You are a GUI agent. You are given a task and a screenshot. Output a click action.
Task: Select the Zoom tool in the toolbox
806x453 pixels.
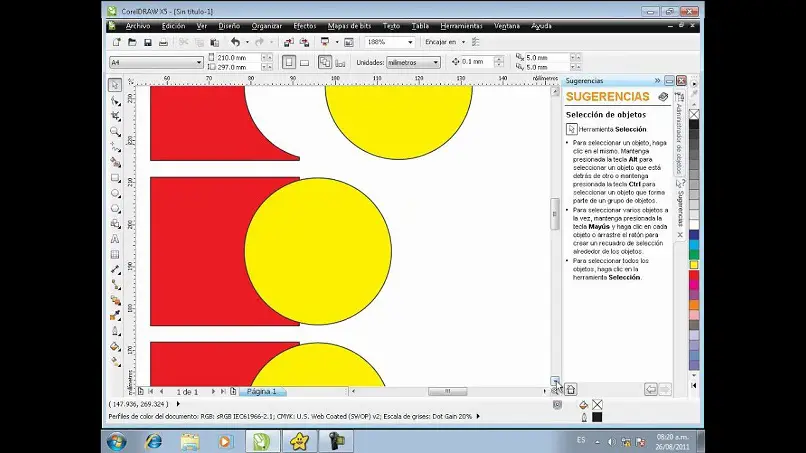pos(116,132)
